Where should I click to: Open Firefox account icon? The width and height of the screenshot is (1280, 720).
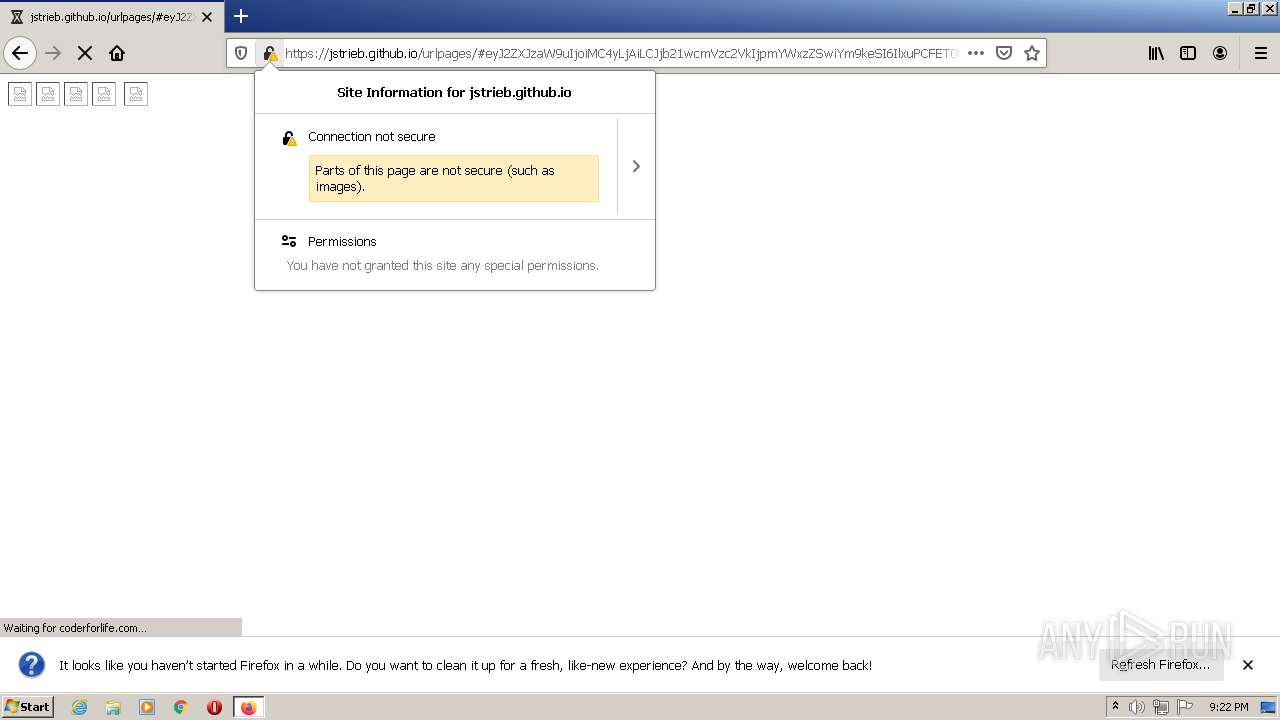(1220, 53)
